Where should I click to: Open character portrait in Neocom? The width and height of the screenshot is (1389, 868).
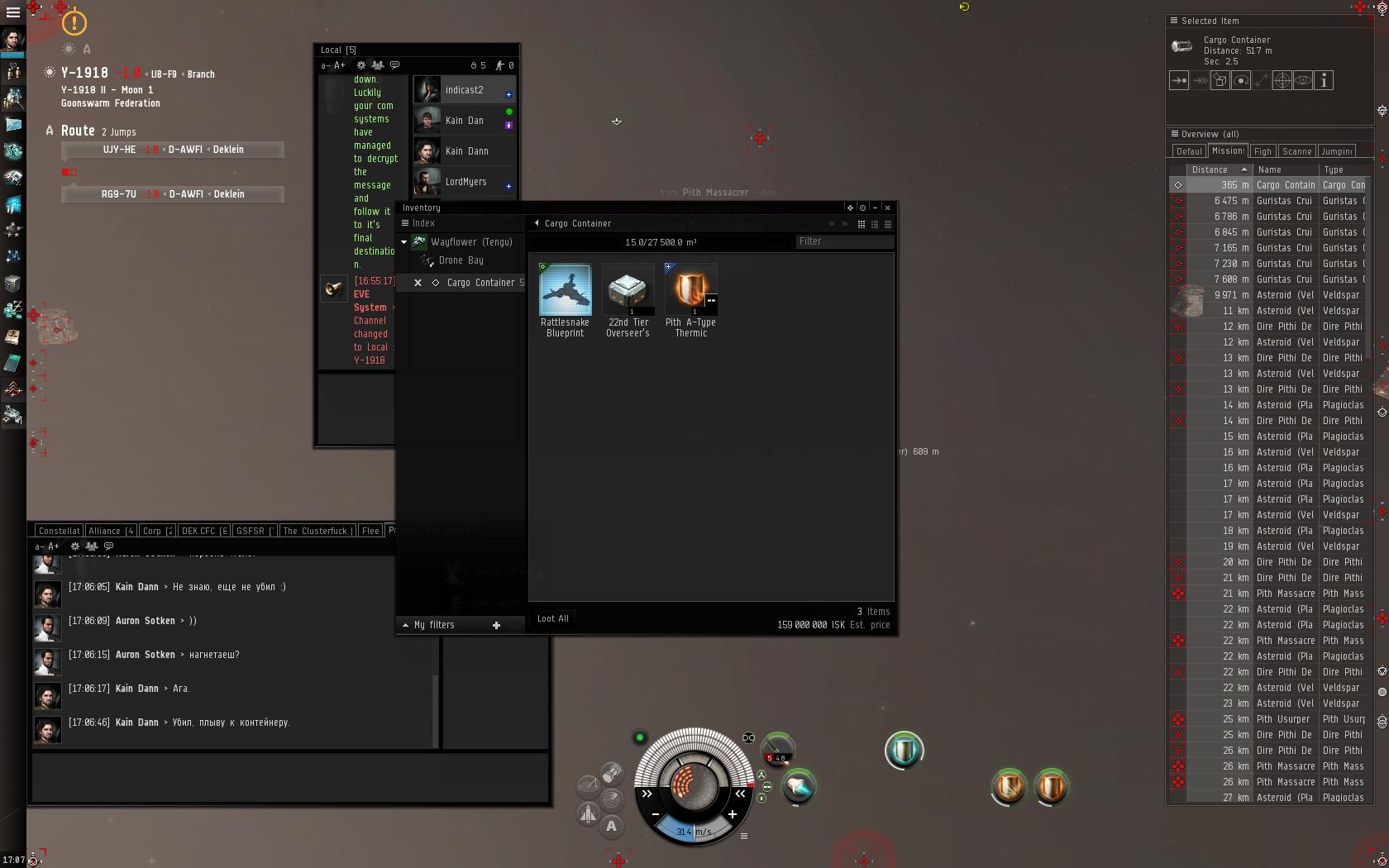[x=12, y=39]
